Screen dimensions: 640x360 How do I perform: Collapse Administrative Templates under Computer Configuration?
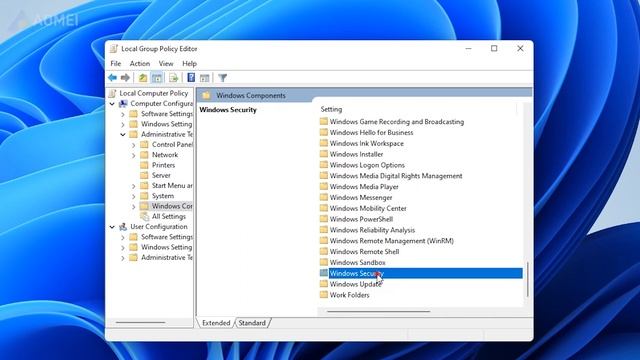[x=123, y=134]
